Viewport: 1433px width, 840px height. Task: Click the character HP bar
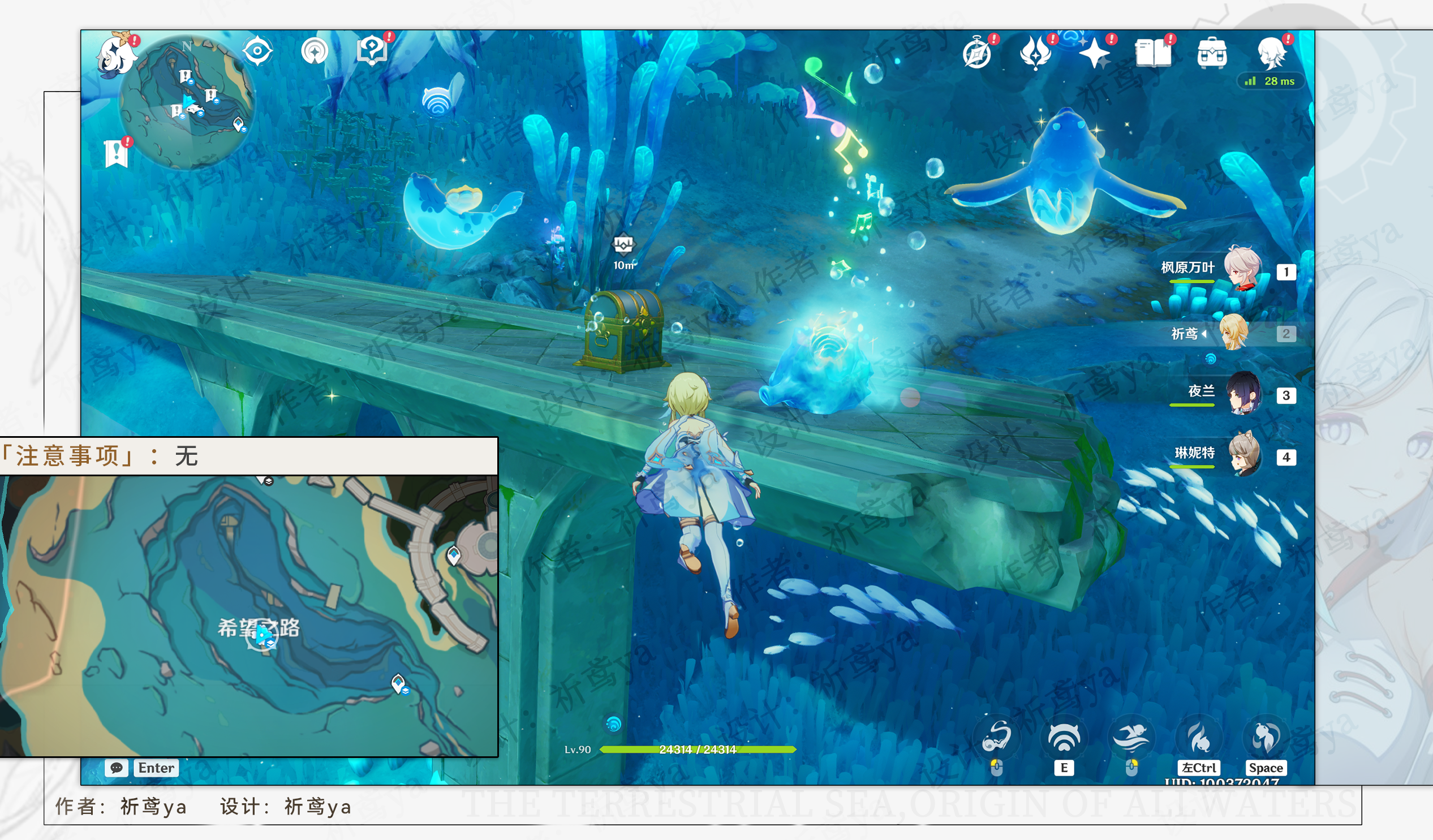[x=698, y=749]
